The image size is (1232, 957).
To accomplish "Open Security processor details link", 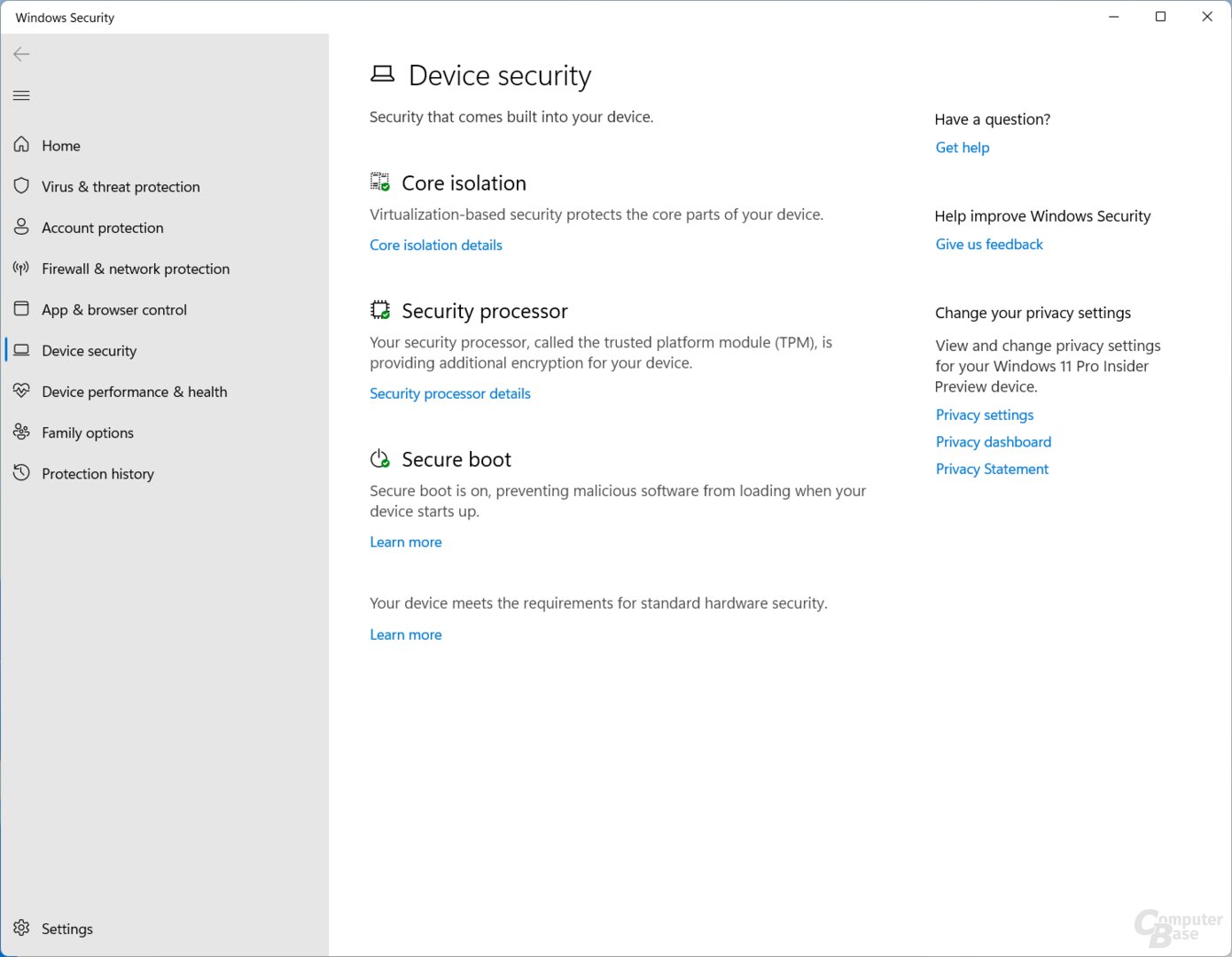I will [x=450, y=393].
